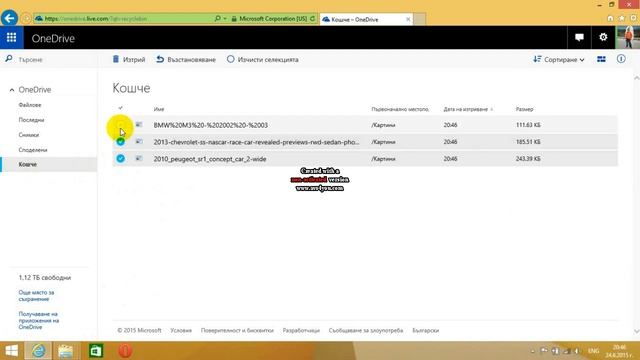Open the red round app on taskbar
Image resolution: width=640 pixels, height=360 pixels.
click(125, 351)
